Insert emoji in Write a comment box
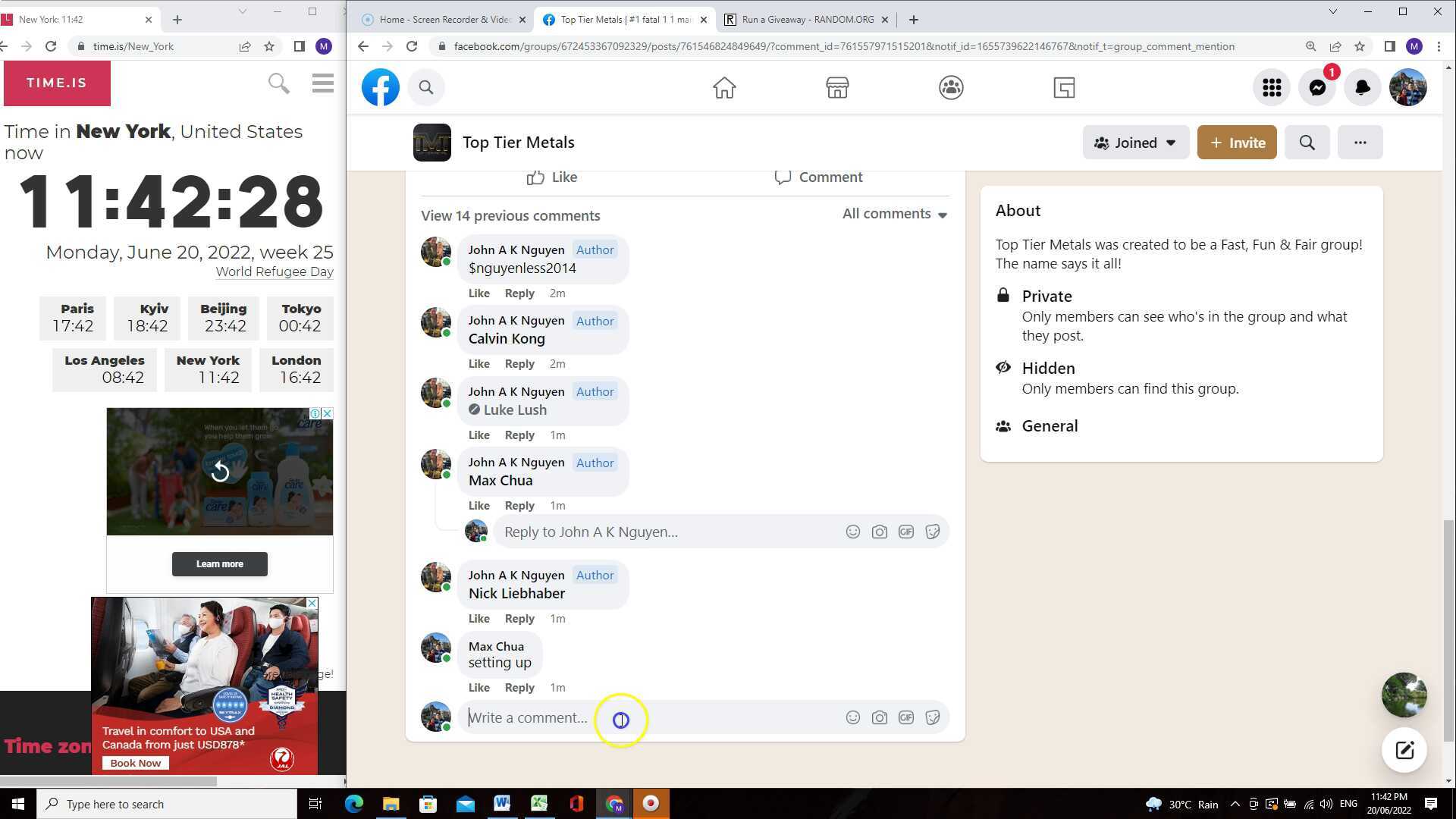Screen dimensions: 1456x819 (x=853, y=717)
